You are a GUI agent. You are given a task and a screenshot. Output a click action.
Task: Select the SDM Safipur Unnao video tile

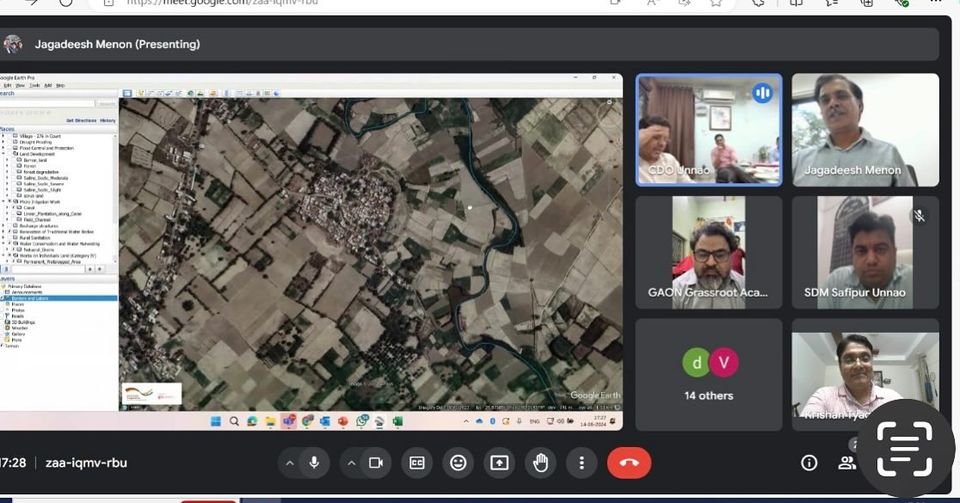pyautogui.click(x=865, y=252)
